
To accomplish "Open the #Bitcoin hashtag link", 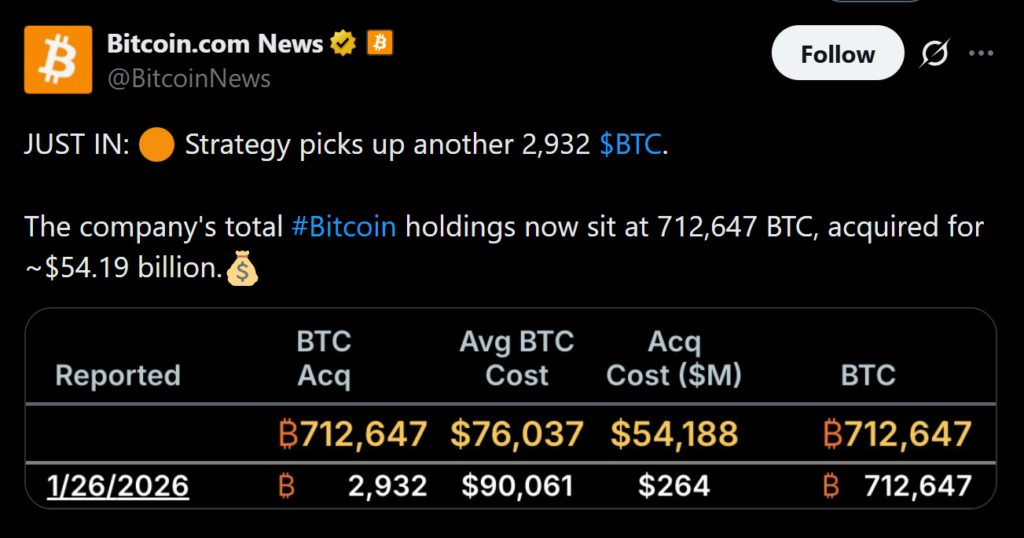I will pos(343,226).
